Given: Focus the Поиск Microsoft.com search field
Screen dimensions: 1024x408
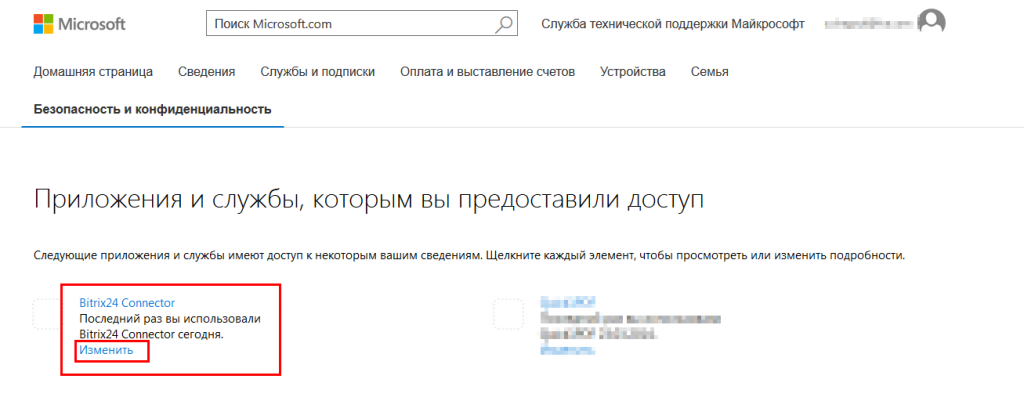Looking at the screenshot, I should pos(361,25).
